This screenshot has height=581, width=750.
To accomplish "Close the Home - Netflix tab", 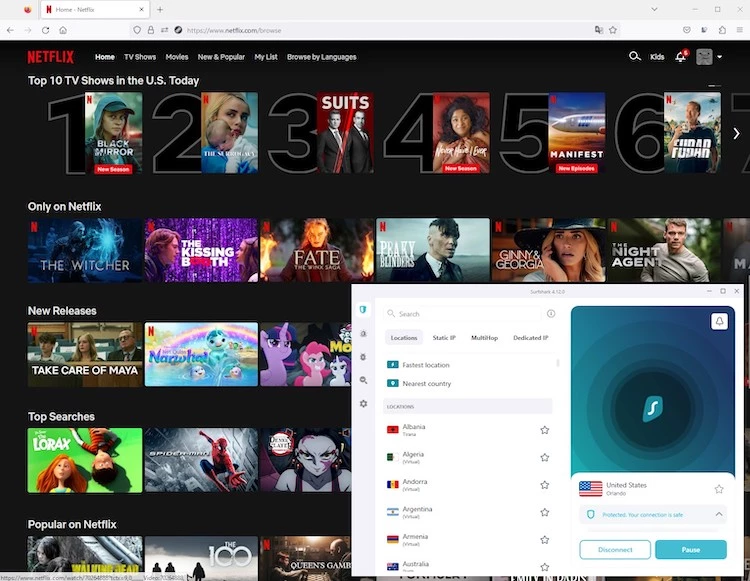I will [142, 9].
